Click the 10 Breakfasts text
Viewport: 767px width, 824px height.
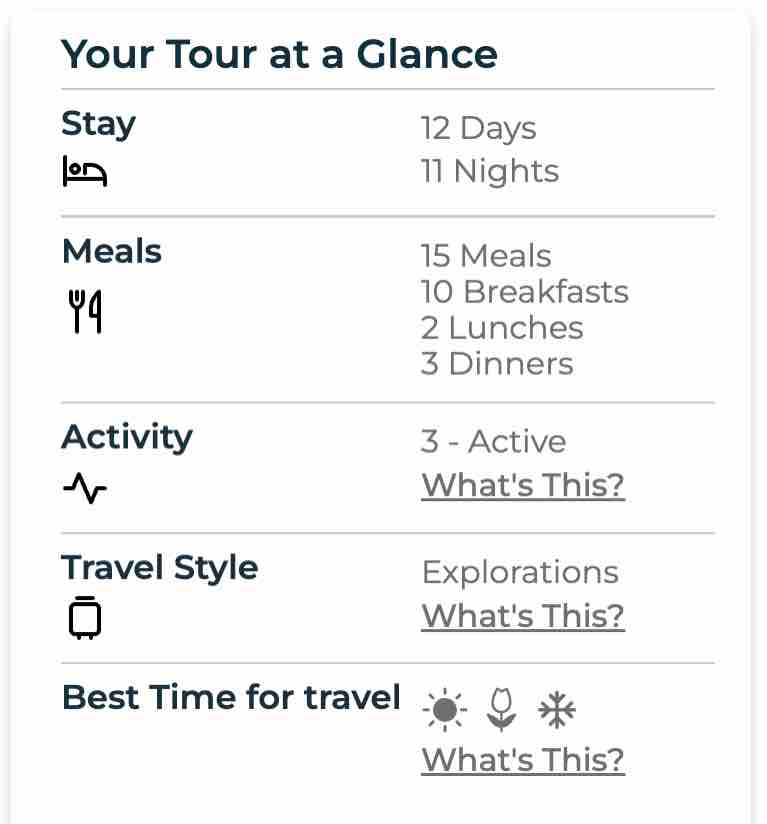(525, 292)
